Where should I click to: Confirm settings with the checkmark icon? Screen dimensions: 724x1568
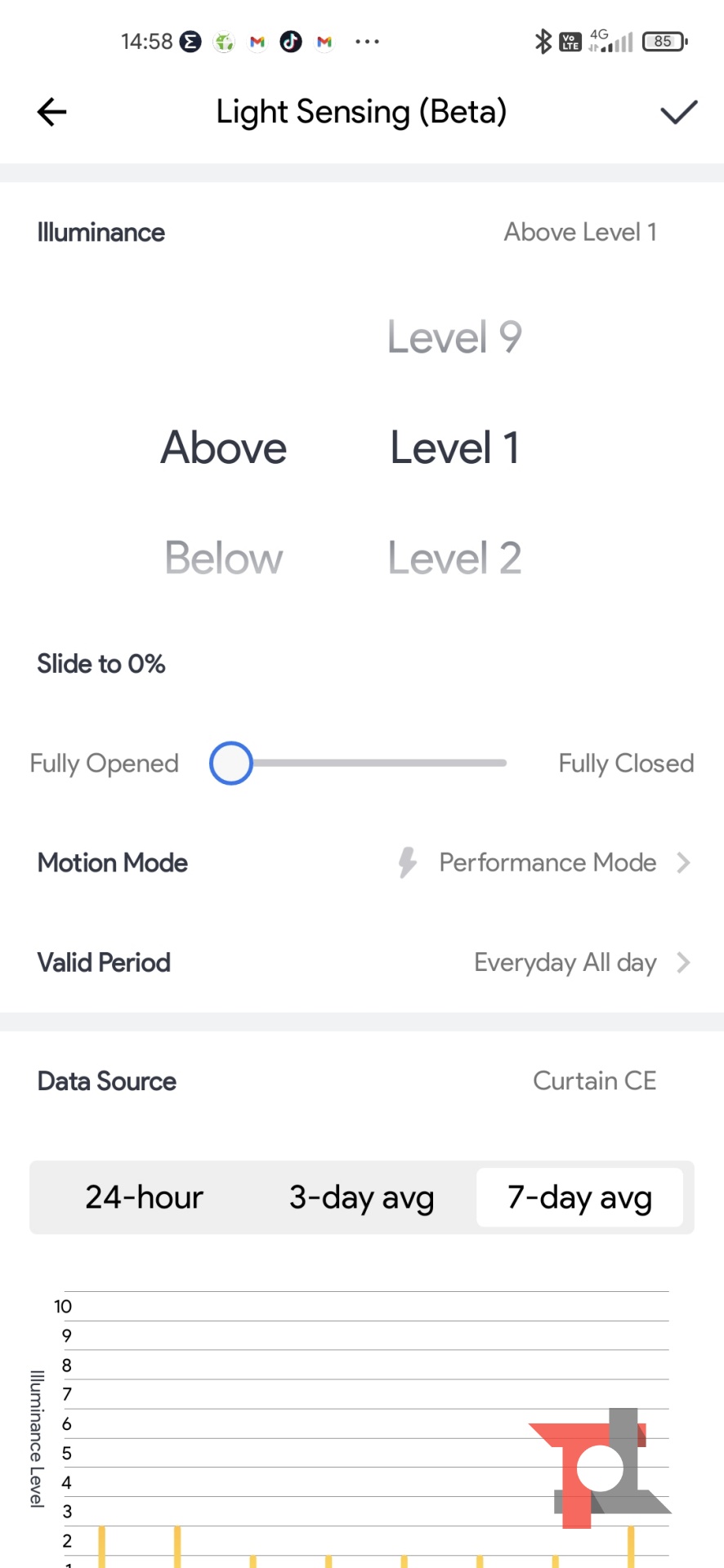678,112
